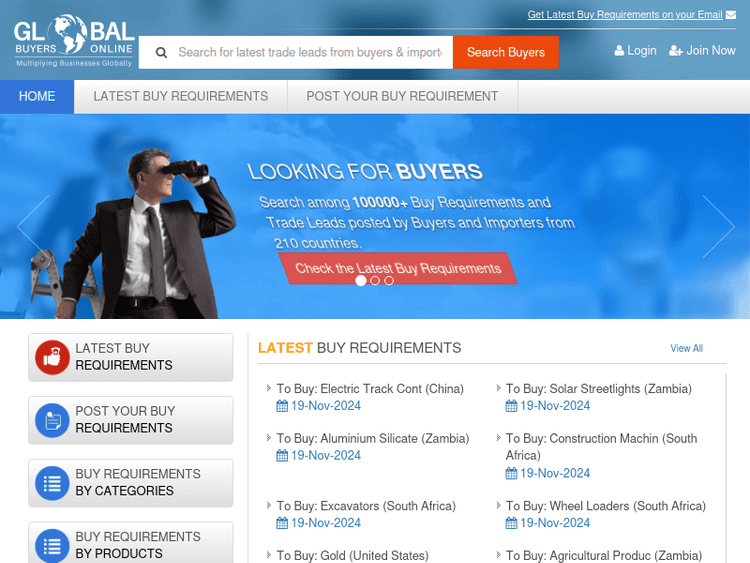
Task: Go to previous banner slide arrow
Action: tap(33, 226)
